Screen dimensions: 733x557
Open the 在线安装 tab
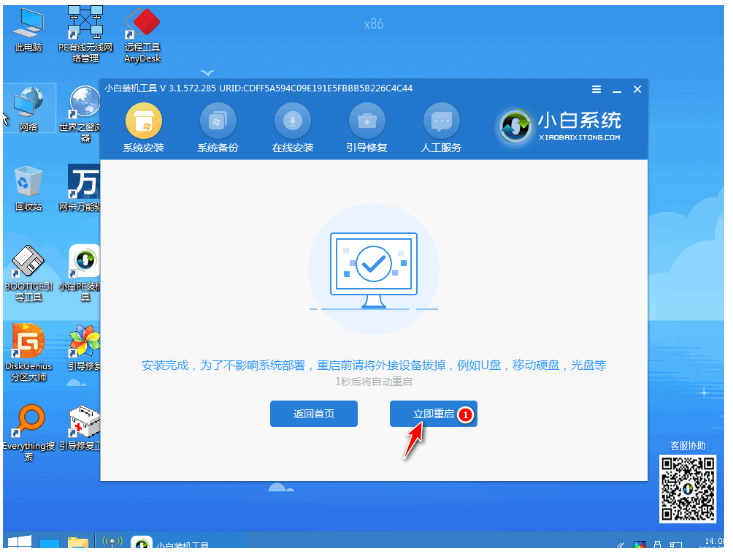pyautogui.click(x=293, y=128)
